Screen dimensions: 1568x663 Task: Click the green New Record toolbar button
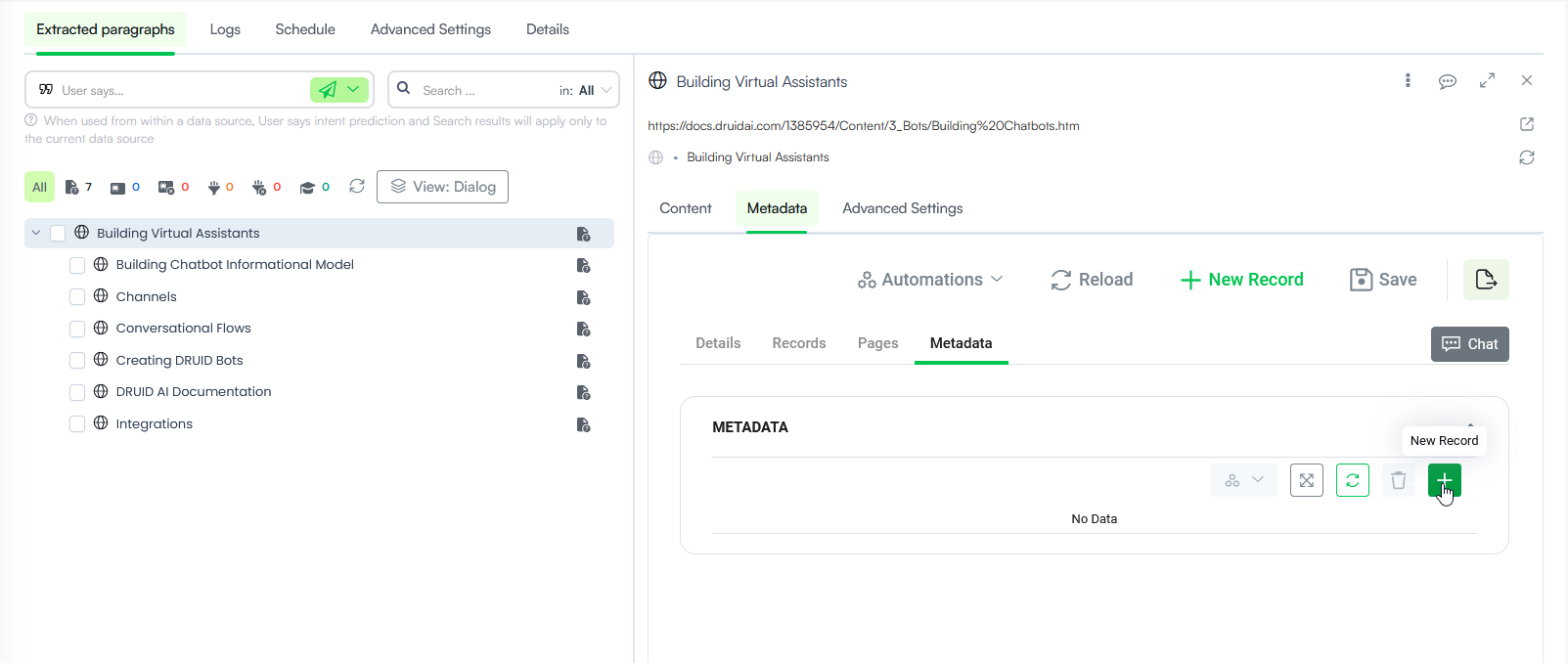1242,280
